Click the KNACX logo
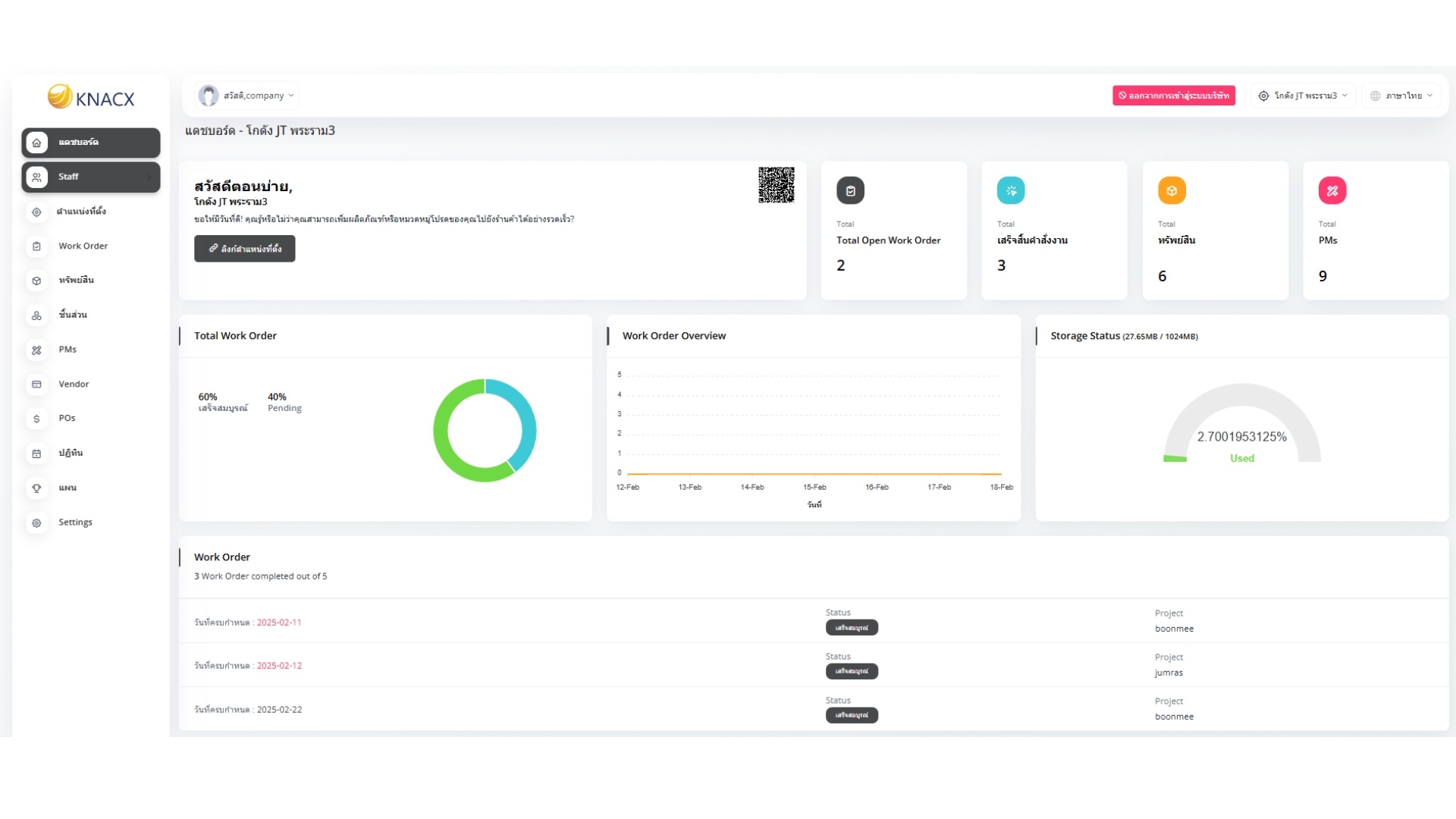 91,98
